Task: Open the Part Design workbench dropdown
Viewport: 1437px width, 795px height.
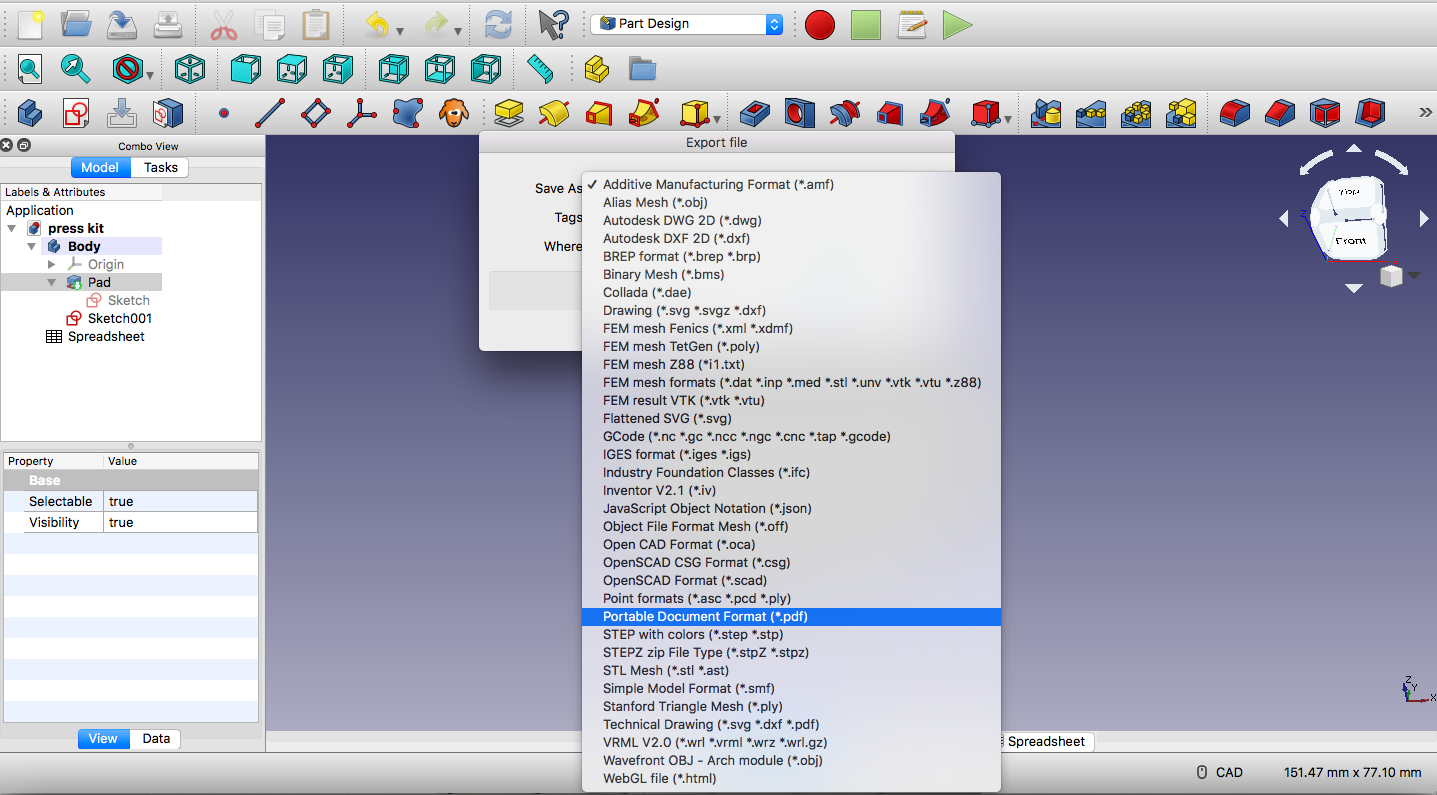Action: (x=687, y=24)
